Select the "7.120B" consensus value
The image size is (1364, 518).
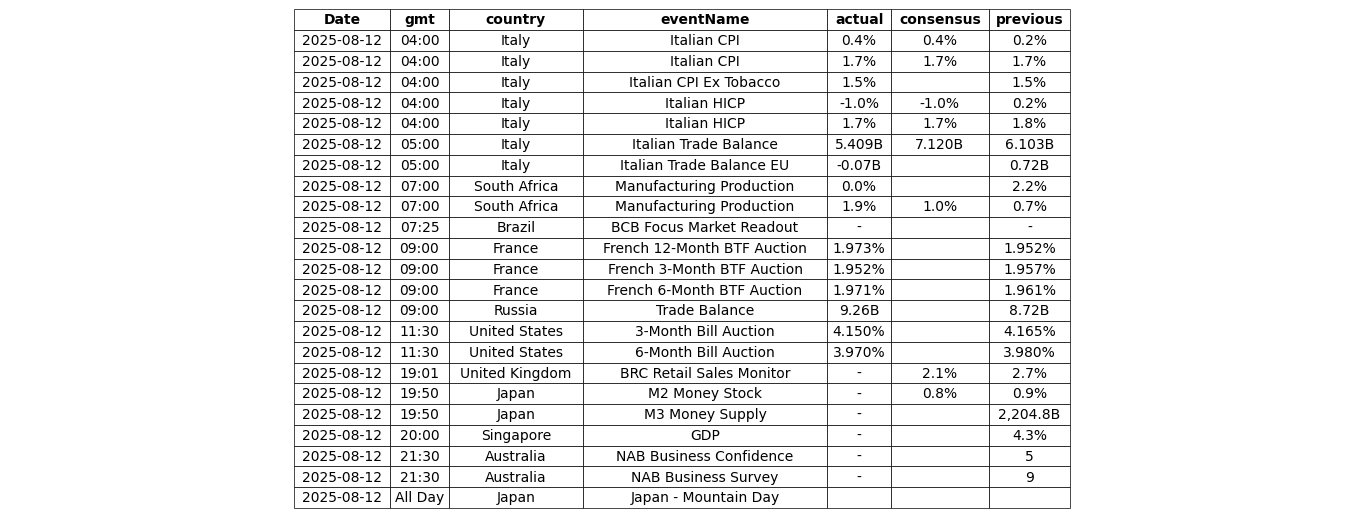939,145
